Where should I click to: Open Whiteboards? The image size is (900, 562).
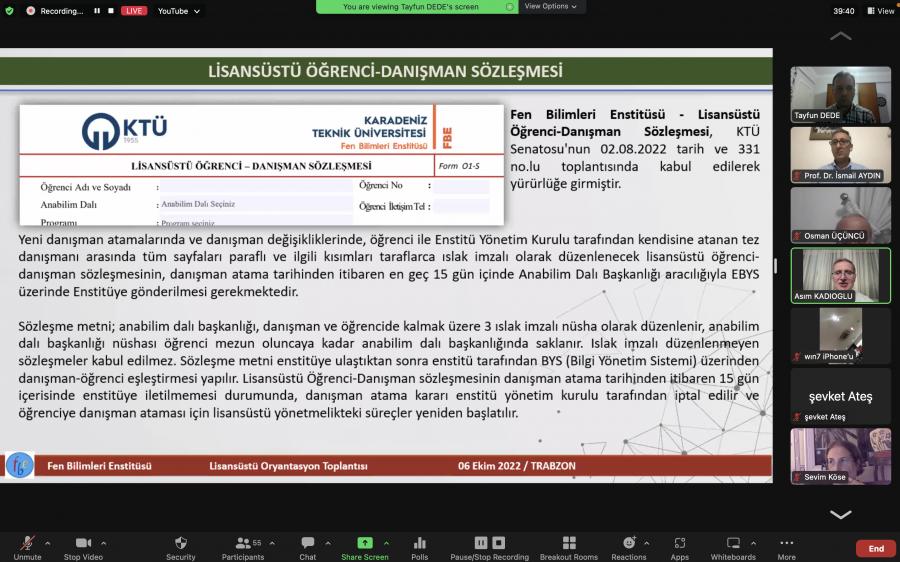point(733,548)
